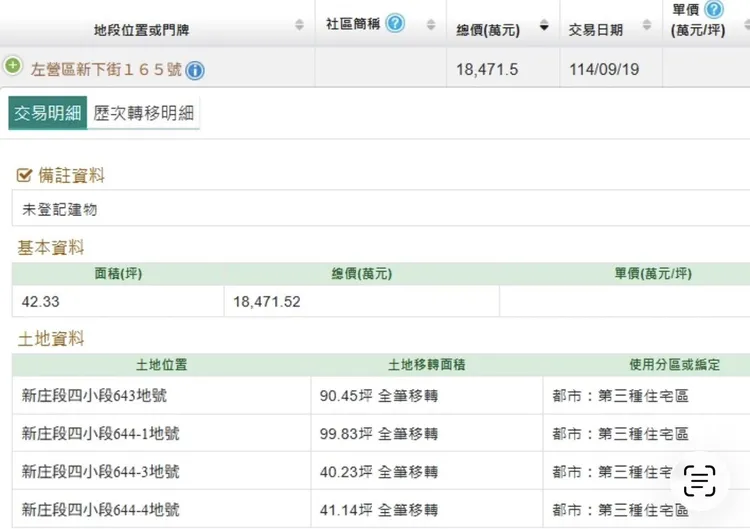
Task: Expand row with green plus icon
Action: pos(13,66)
